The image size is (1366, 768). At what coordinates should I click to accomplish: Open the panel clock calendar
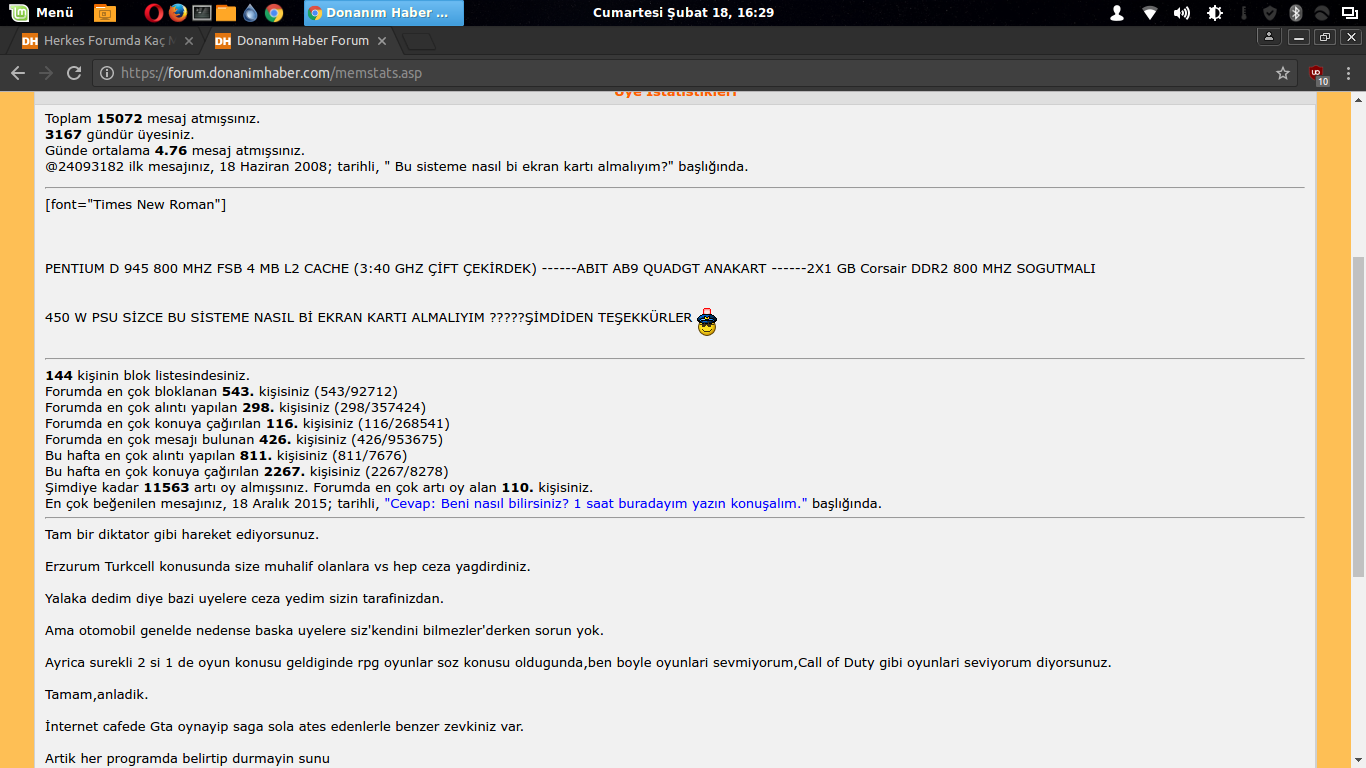tap(683, 13)
